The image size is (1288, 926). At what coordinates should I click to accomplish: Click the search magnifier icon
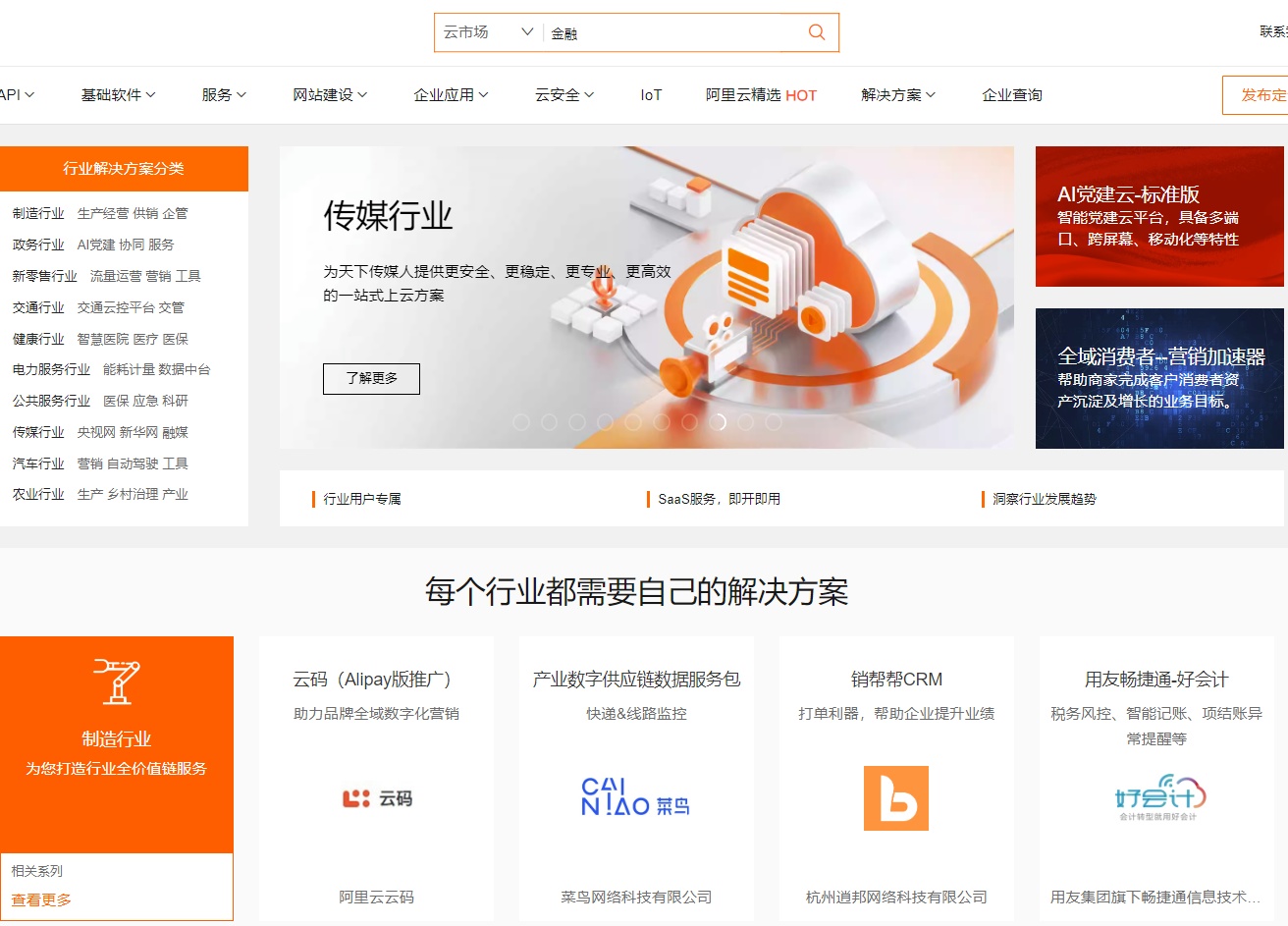816,32
